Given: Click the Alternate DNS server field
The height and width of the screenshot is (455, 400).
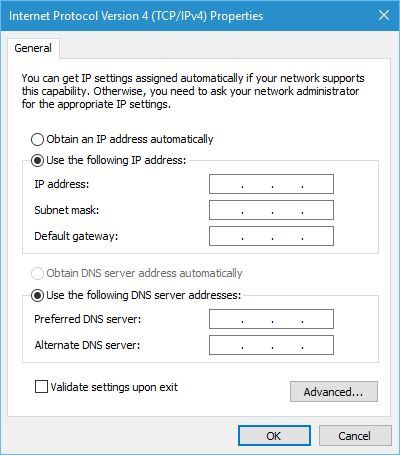Looking at the screenshot, I should [271, 345].
